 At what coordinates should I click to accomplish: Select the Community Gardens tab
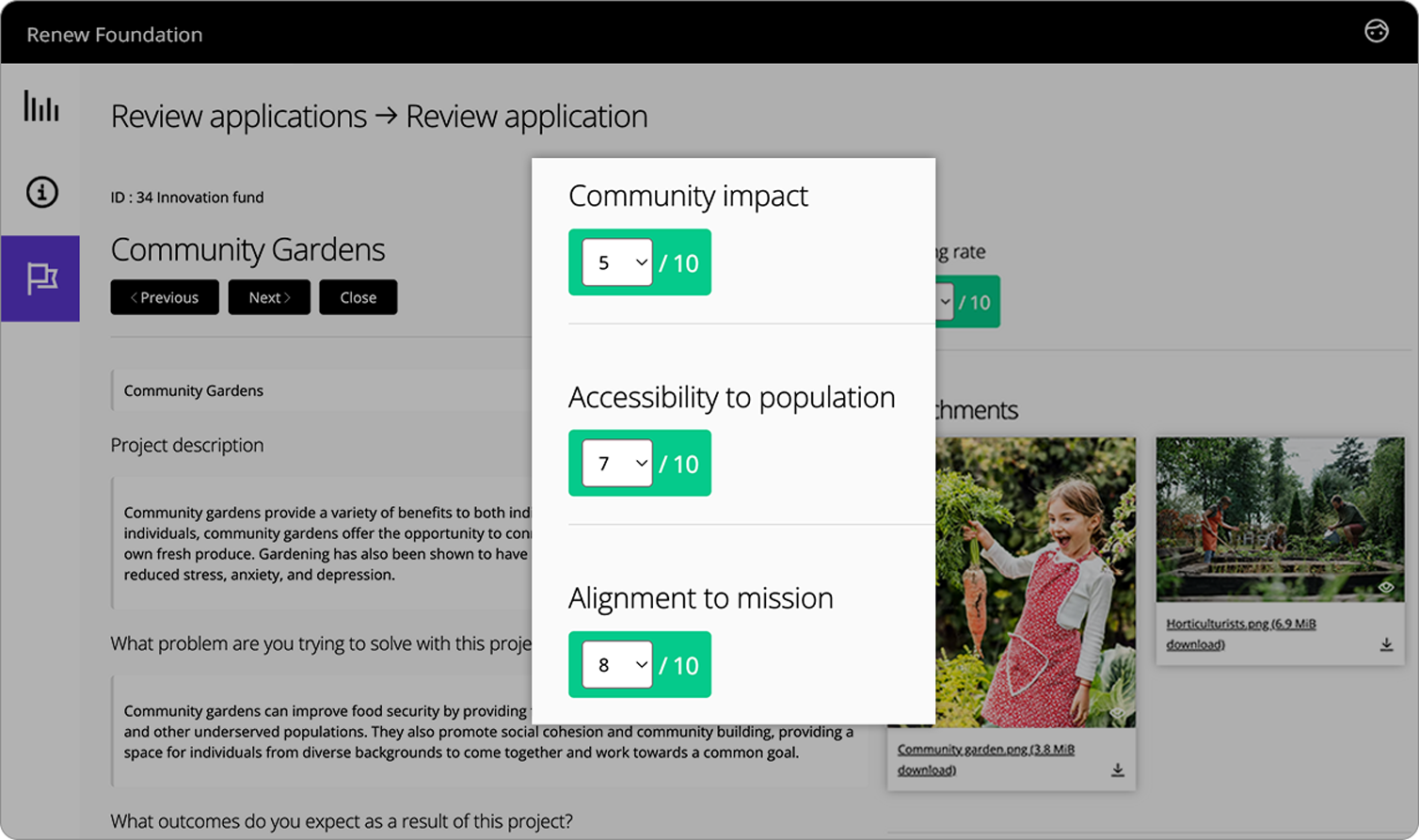(193, 389)
